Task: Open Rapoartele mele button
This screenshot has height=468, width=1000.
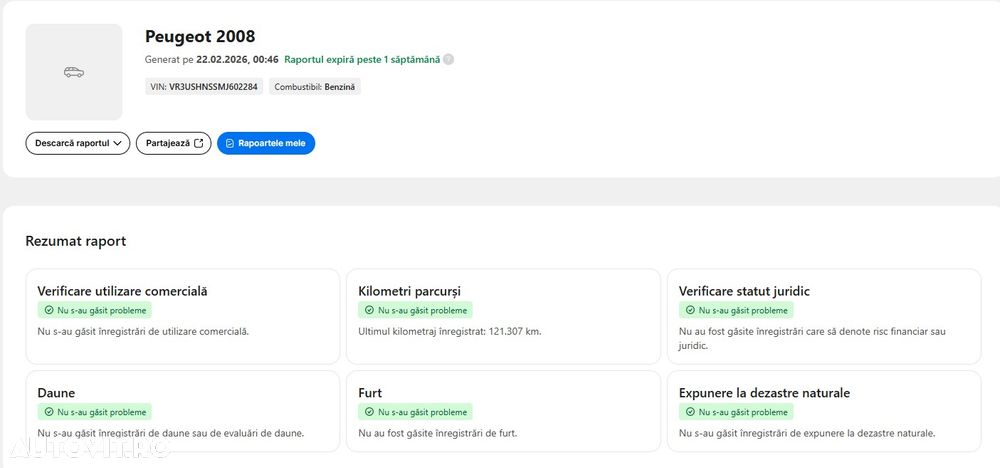Action: tap(266, 143)
